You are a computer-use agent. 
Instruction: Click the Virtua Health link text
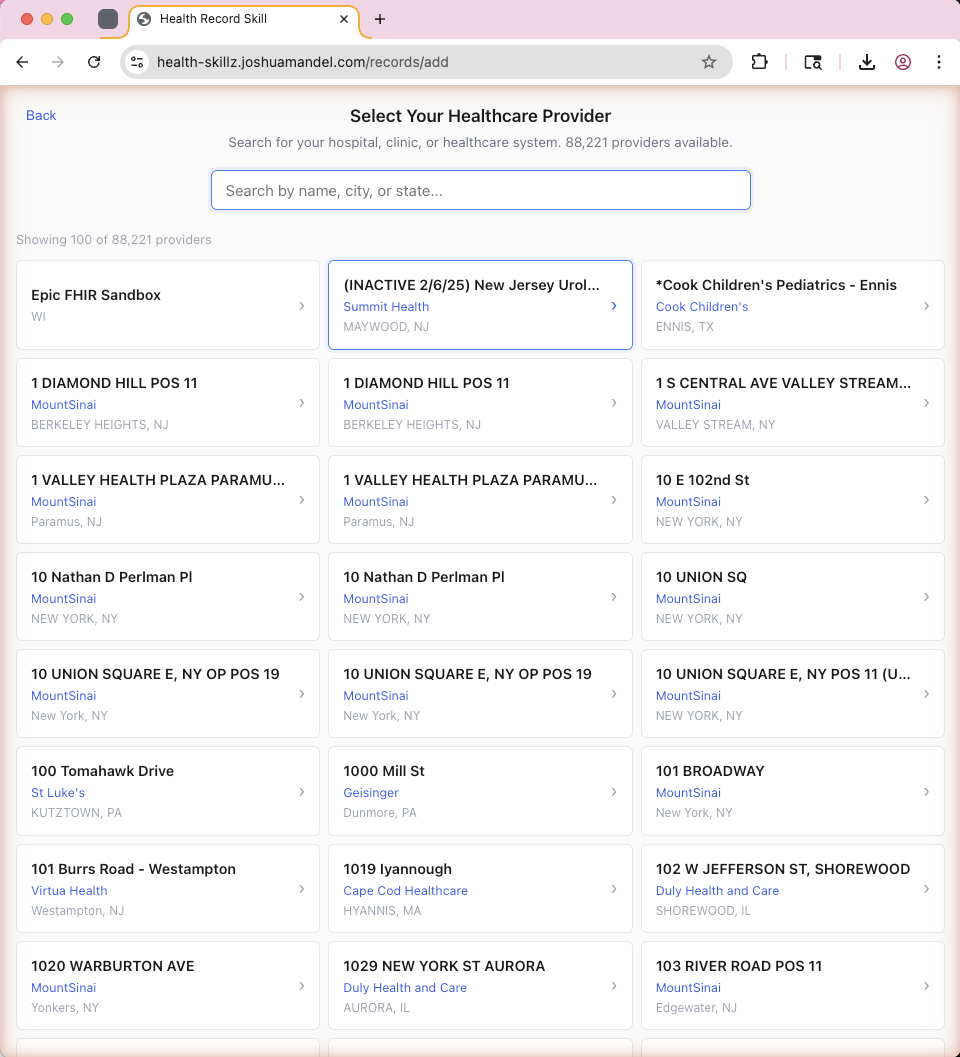pyautogui.click(x=69, y=890)
